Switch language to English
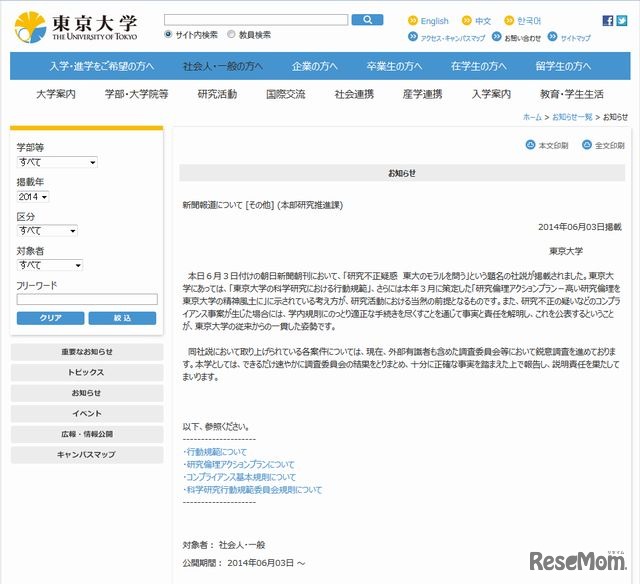The width and height of the screenshot is (640, 584). pyautogui.click(x=434, y=21)
